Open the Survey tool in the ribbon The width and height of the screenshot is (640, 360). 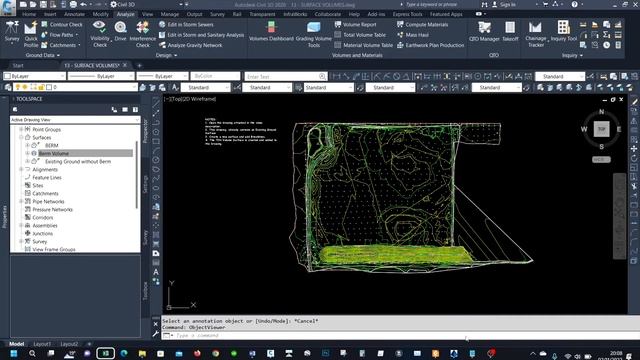click(x=12, y=32)
